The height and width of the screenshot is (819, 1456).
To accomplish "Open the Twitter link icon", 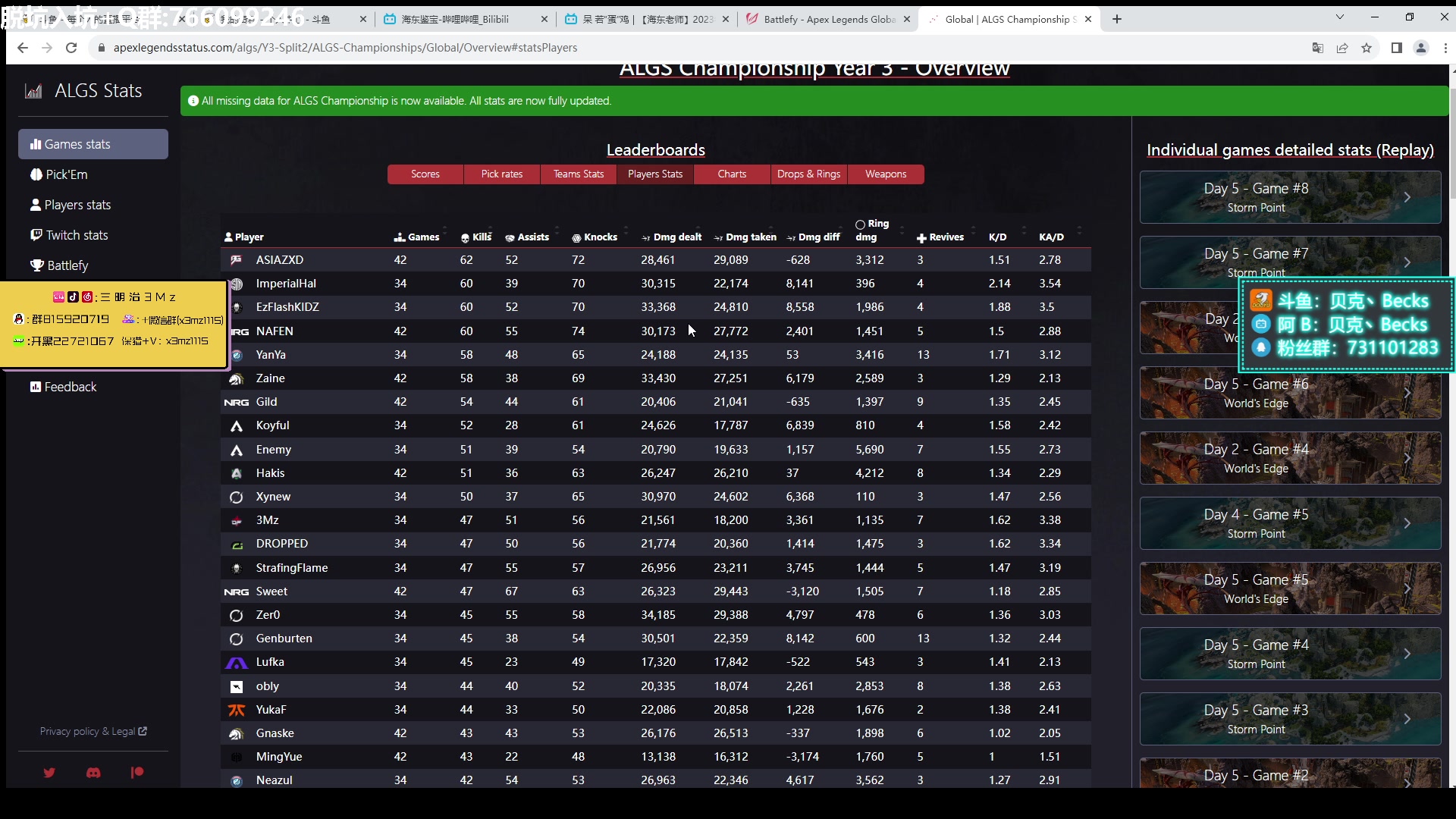I will point(49,773).
